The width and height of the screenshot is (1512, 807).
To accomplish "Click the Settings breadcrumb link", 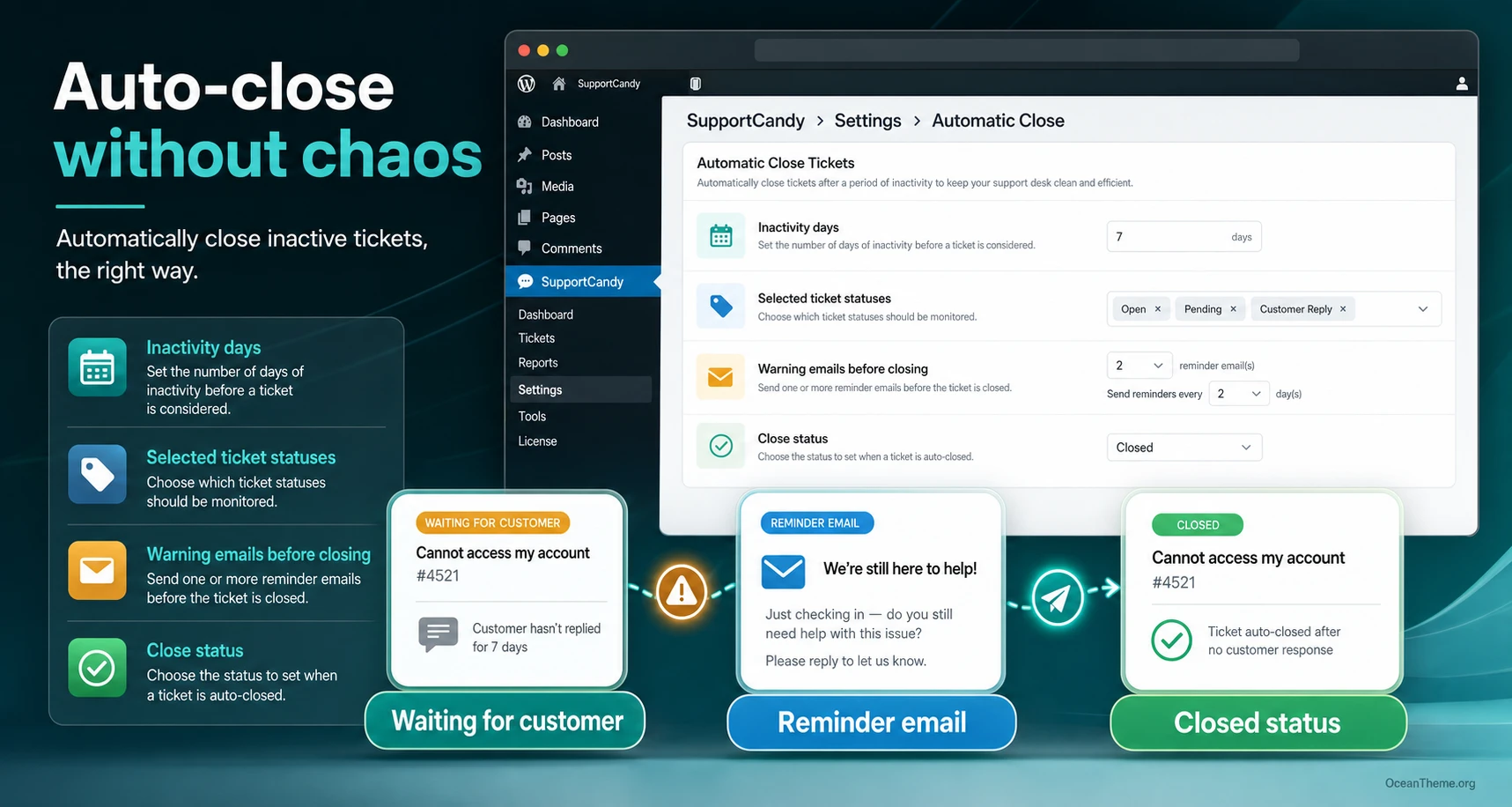I will pos(867,121).
